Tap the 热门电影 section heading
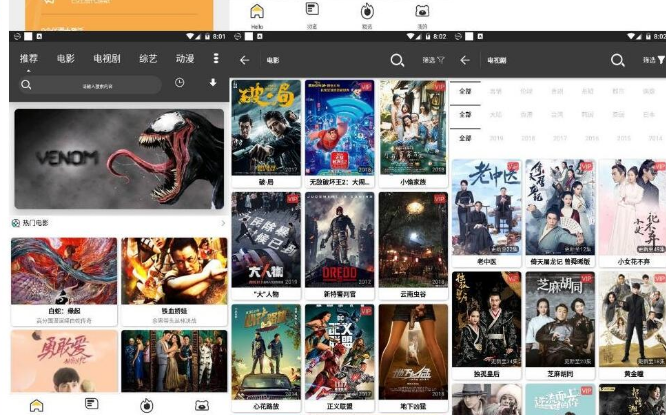Screen dimensions: 666x415 35,223
